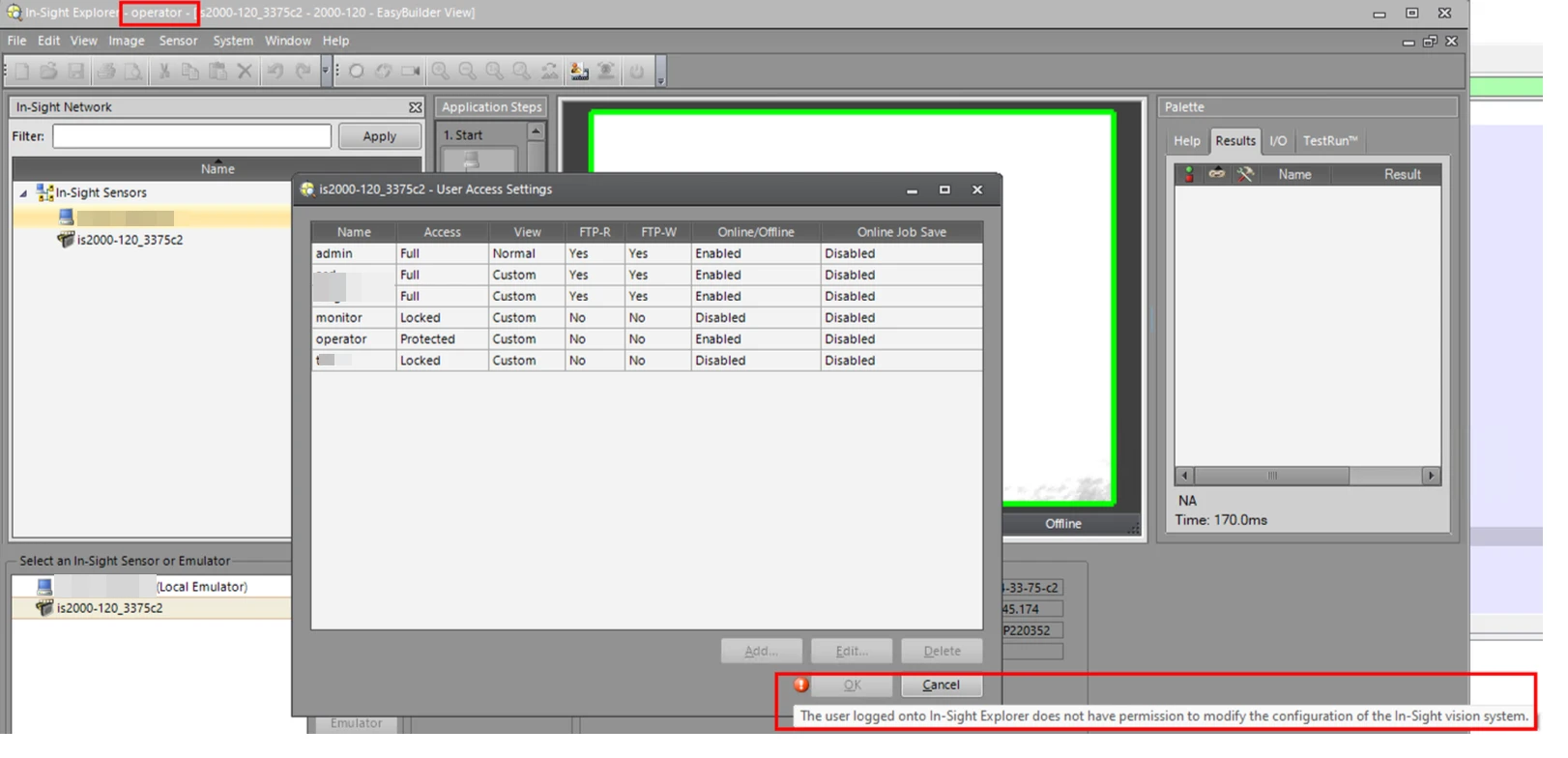
Task: Click the Cancel button in User Access Settings
Action: (x=941, y=685)
